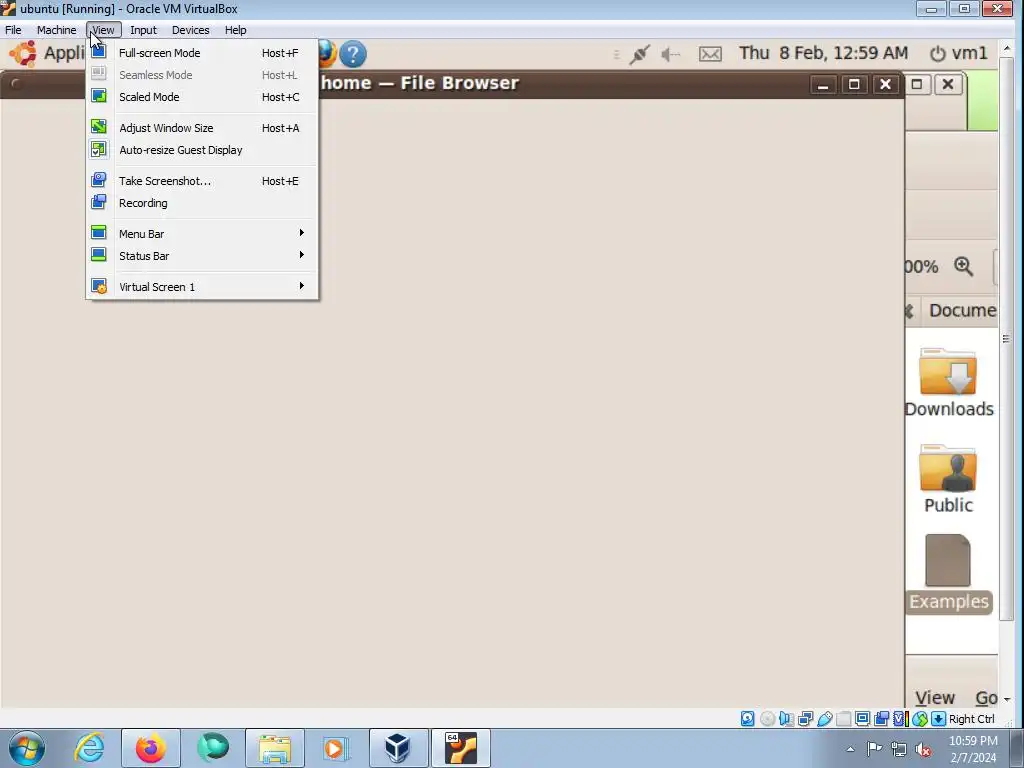The image size is (1024, 768).
Task: Expand the Status Bar submenu
Action: (x=202, y=256)
